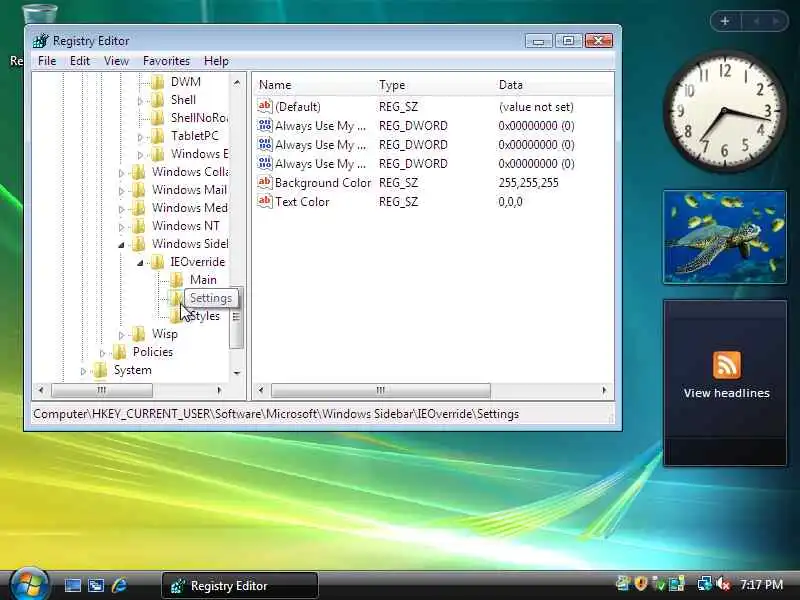The width and height of the screenshot is (800, 600).
Task: Select the Windows Media key
Action: pyautogui.click(x=189, y=208)
